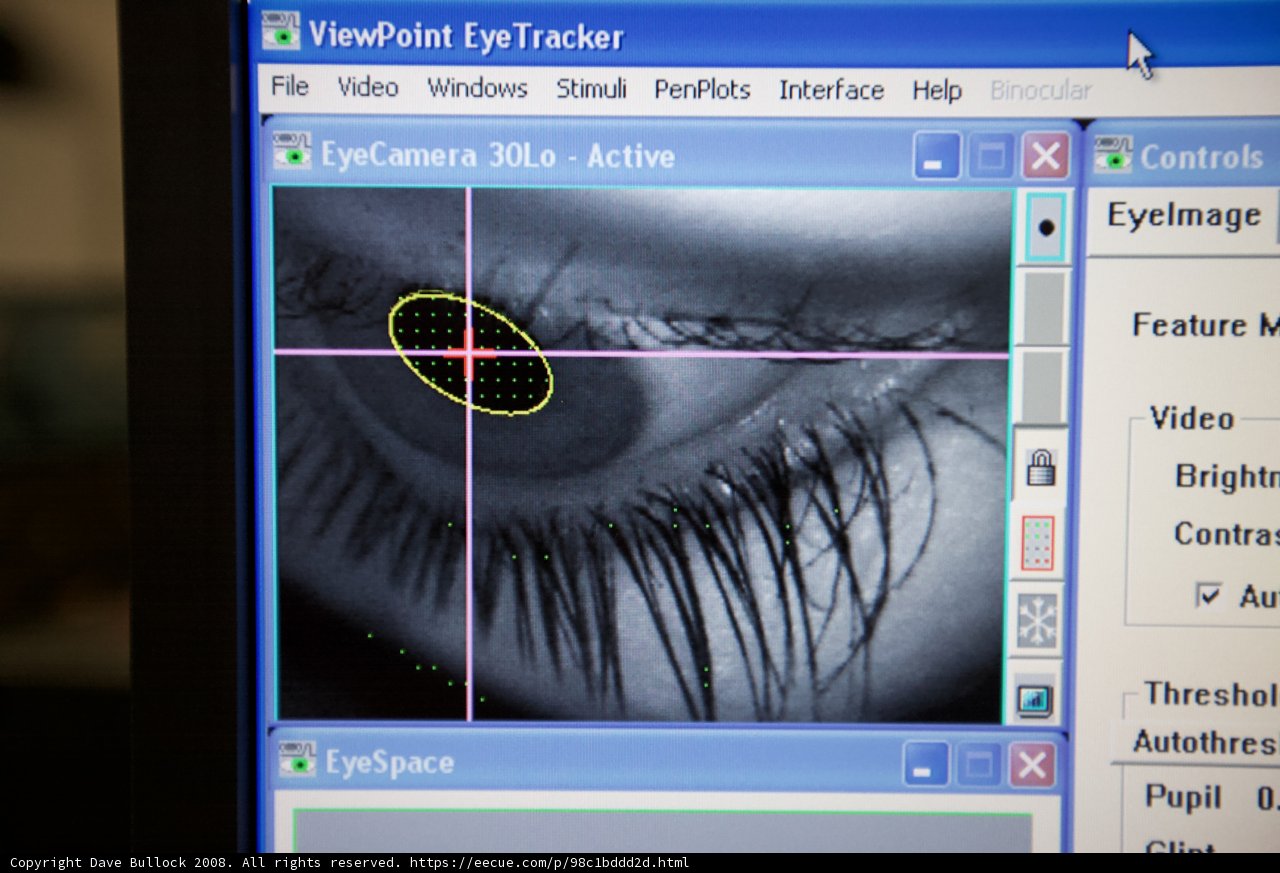Open the Video menu

pos(368,88)
